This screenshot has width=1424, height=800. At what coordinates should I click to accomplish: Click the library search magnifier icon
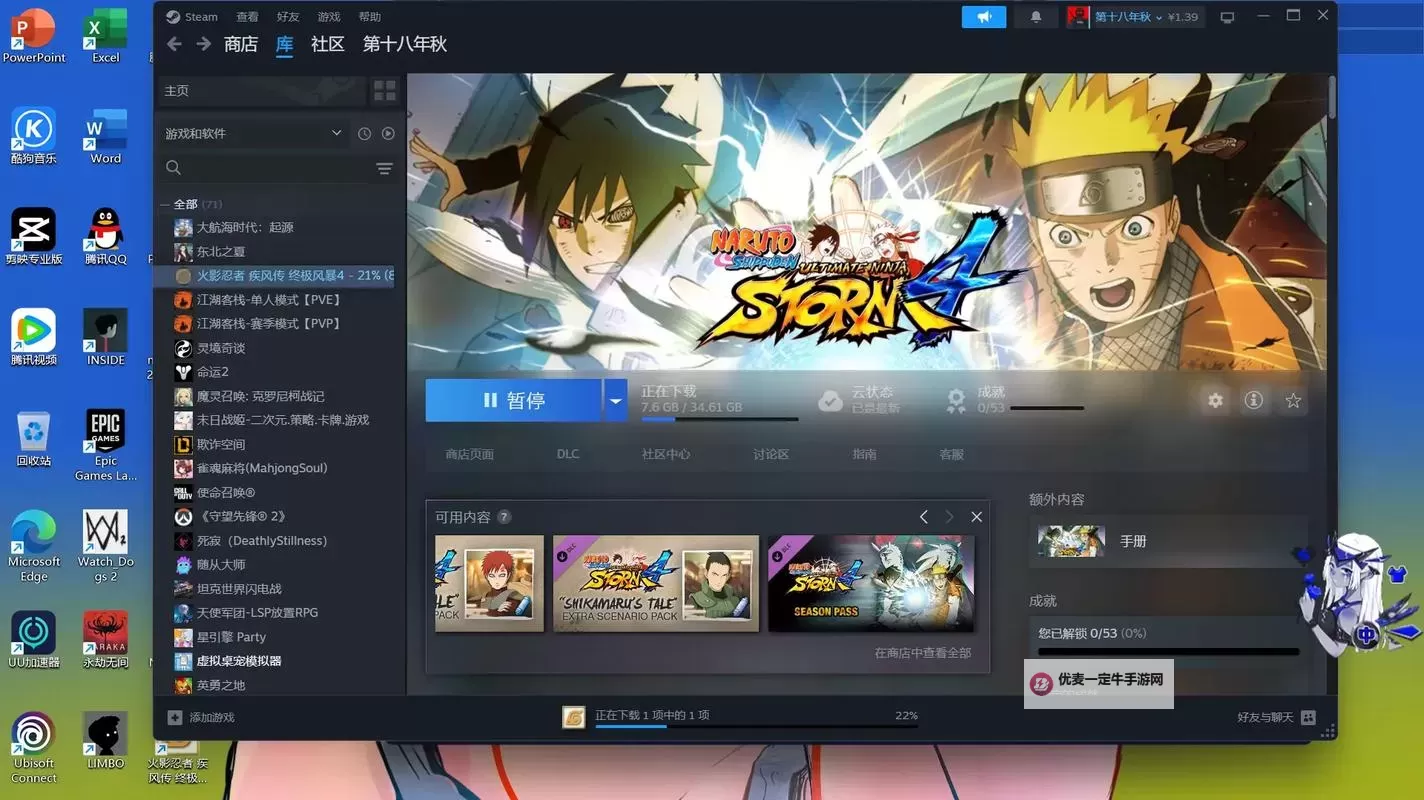click(x=174, y=168)
